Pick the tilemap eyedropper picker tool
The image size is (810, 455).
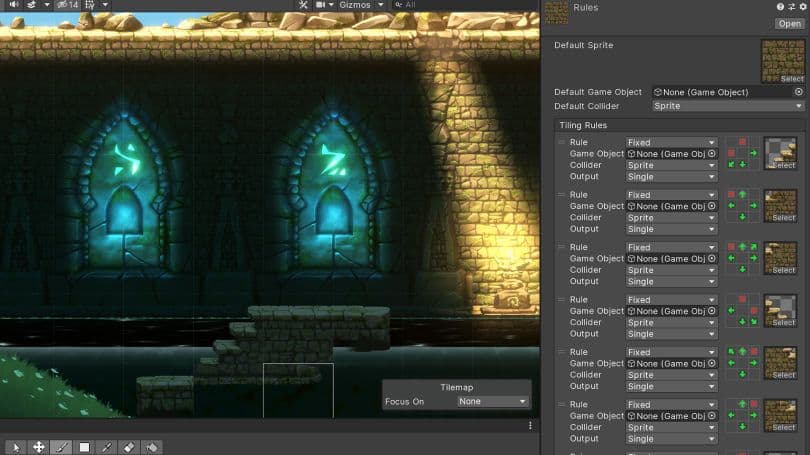click(107, 447)
